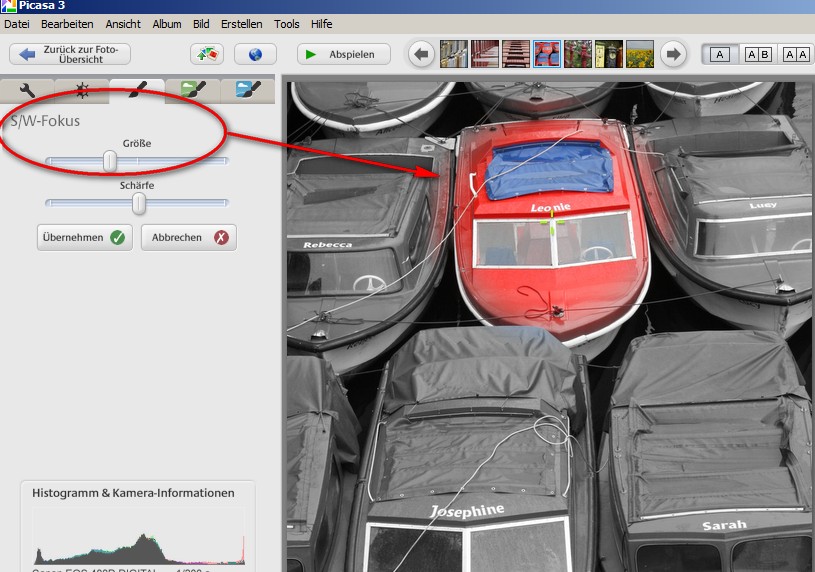Open the Tools menu
The width and height of the screenshot is (815, 572).
[x=286, y=23]
